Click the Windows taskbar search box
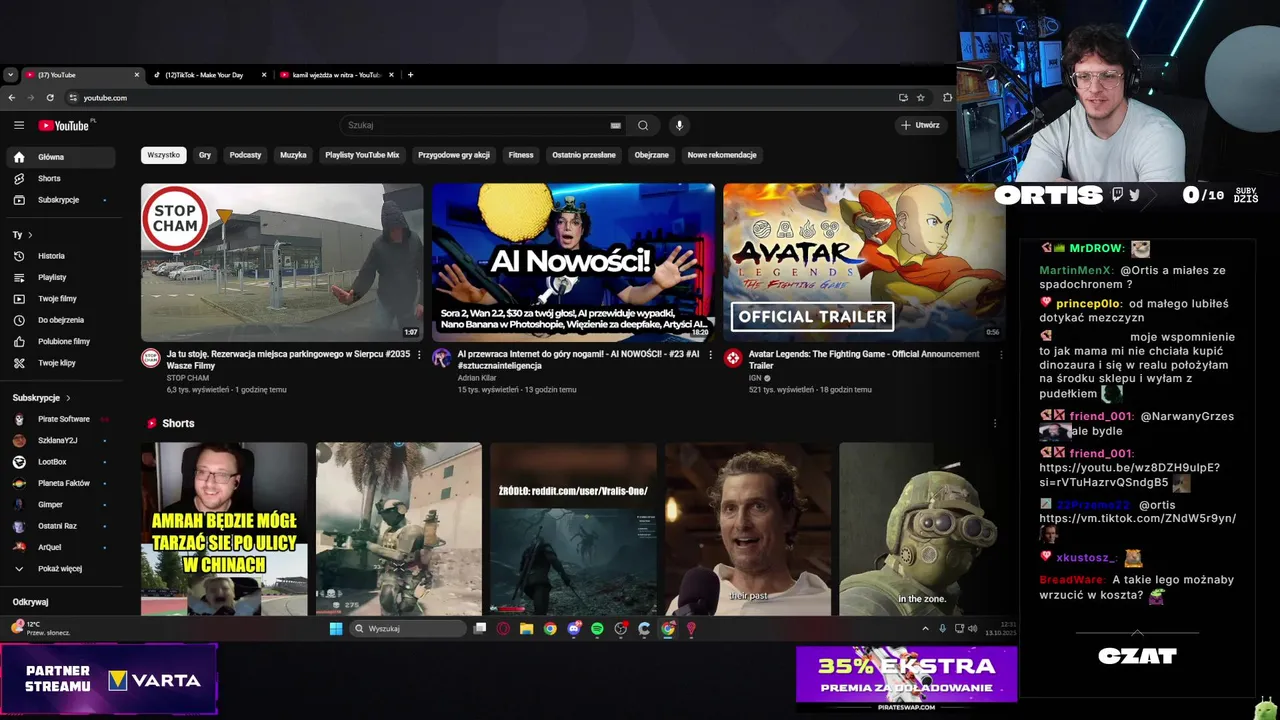 [409, 628]
